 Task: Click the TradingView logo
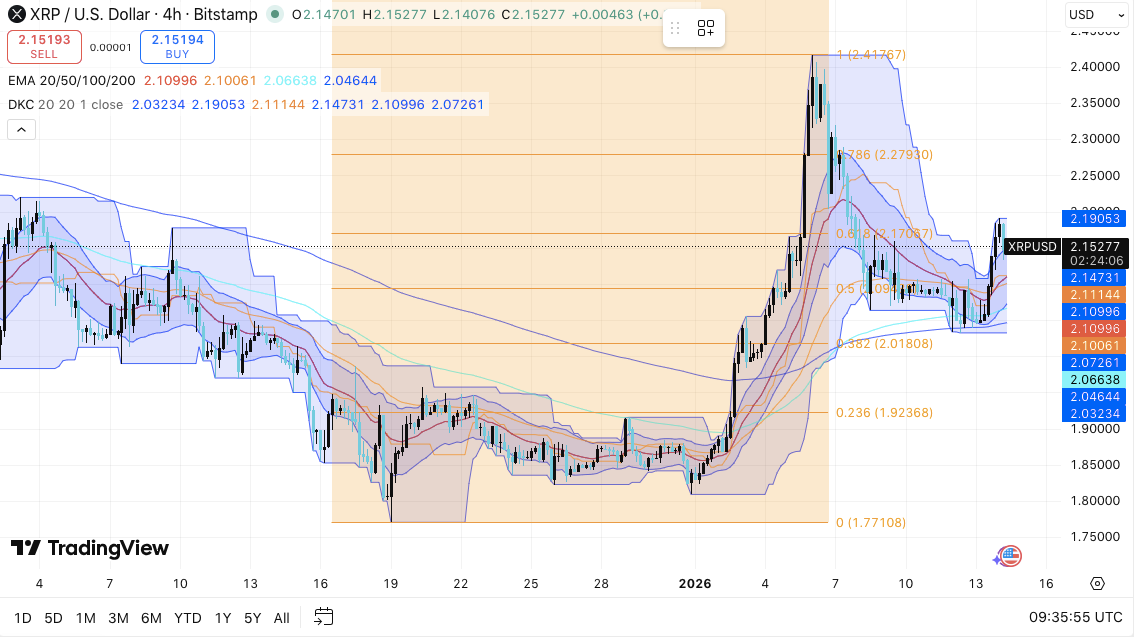pos(90,548)
